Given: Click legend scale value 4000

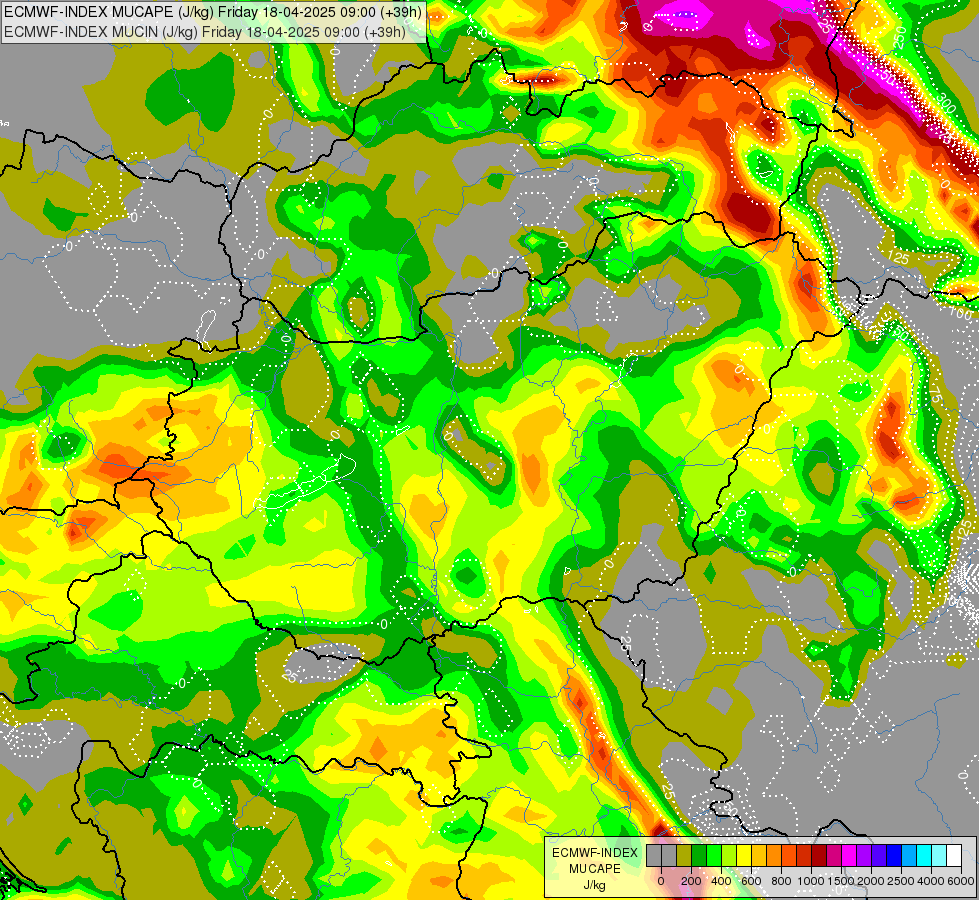Looking at the screenshot, I should coord(931,881).
